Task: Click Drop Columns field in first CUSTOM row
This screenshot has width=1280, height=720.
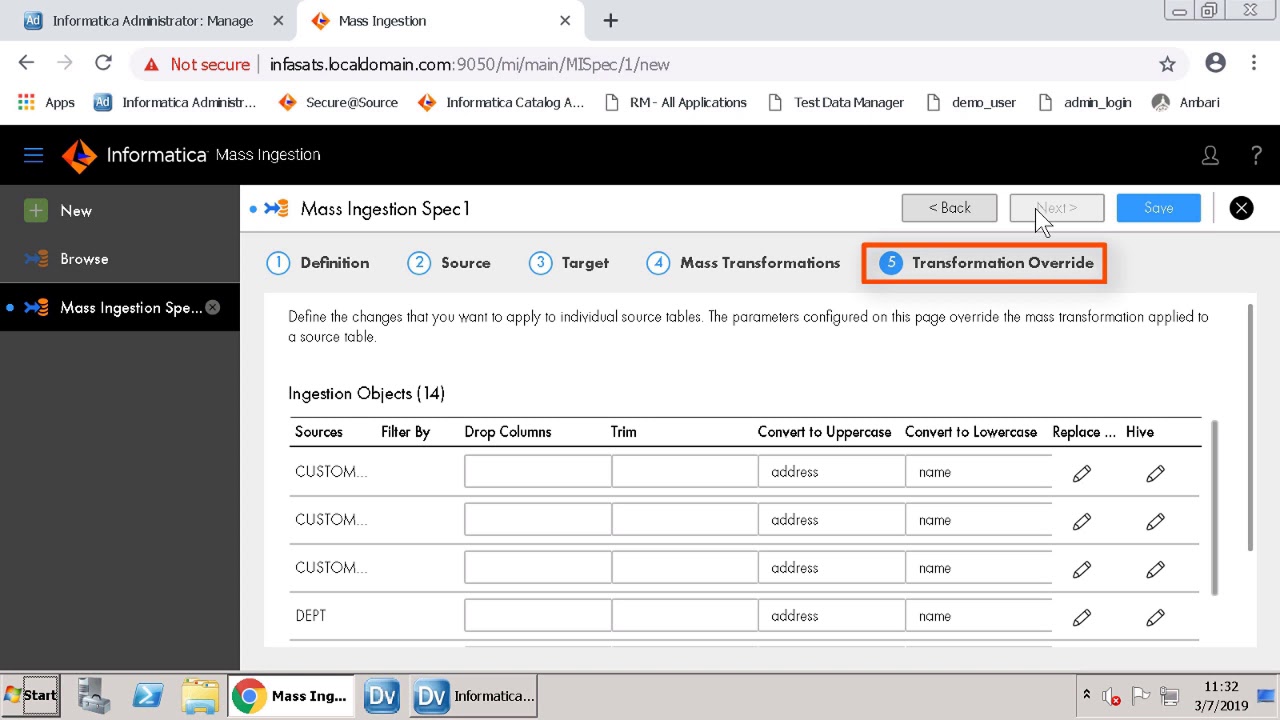Action: [x=538, y=472]
